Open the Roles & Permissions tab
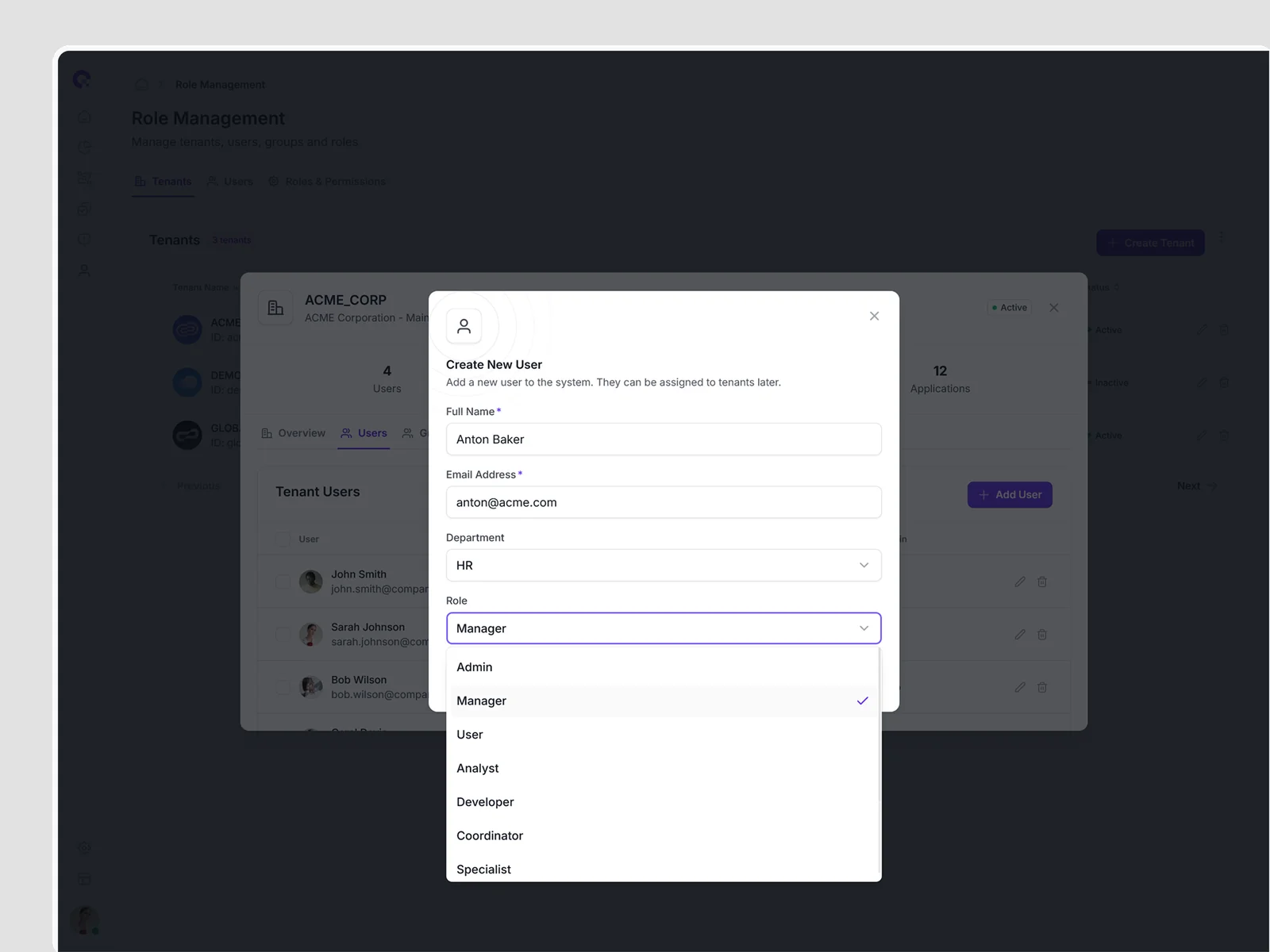The image size is (1270, 952). (327, 182)
